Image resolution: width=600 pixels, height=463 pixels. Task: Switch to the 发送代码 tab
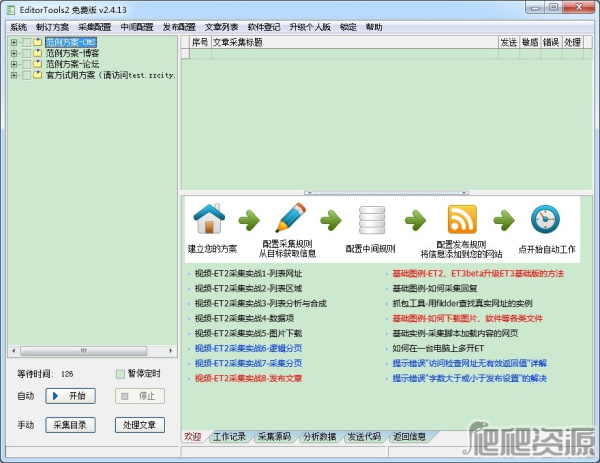(x=364, y=437)
